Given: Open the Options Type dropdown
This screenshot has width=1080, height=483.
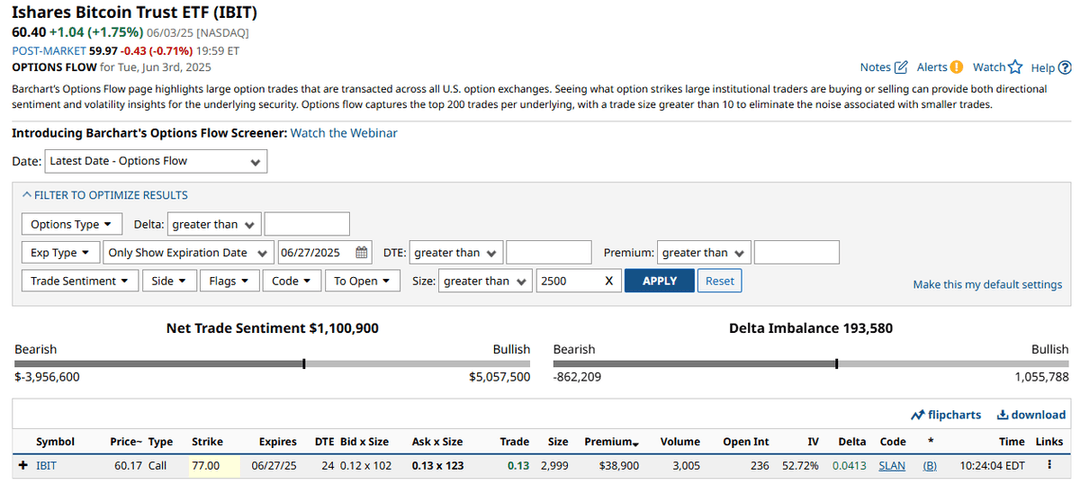Looking at the screenshot, I should point(72,224).
